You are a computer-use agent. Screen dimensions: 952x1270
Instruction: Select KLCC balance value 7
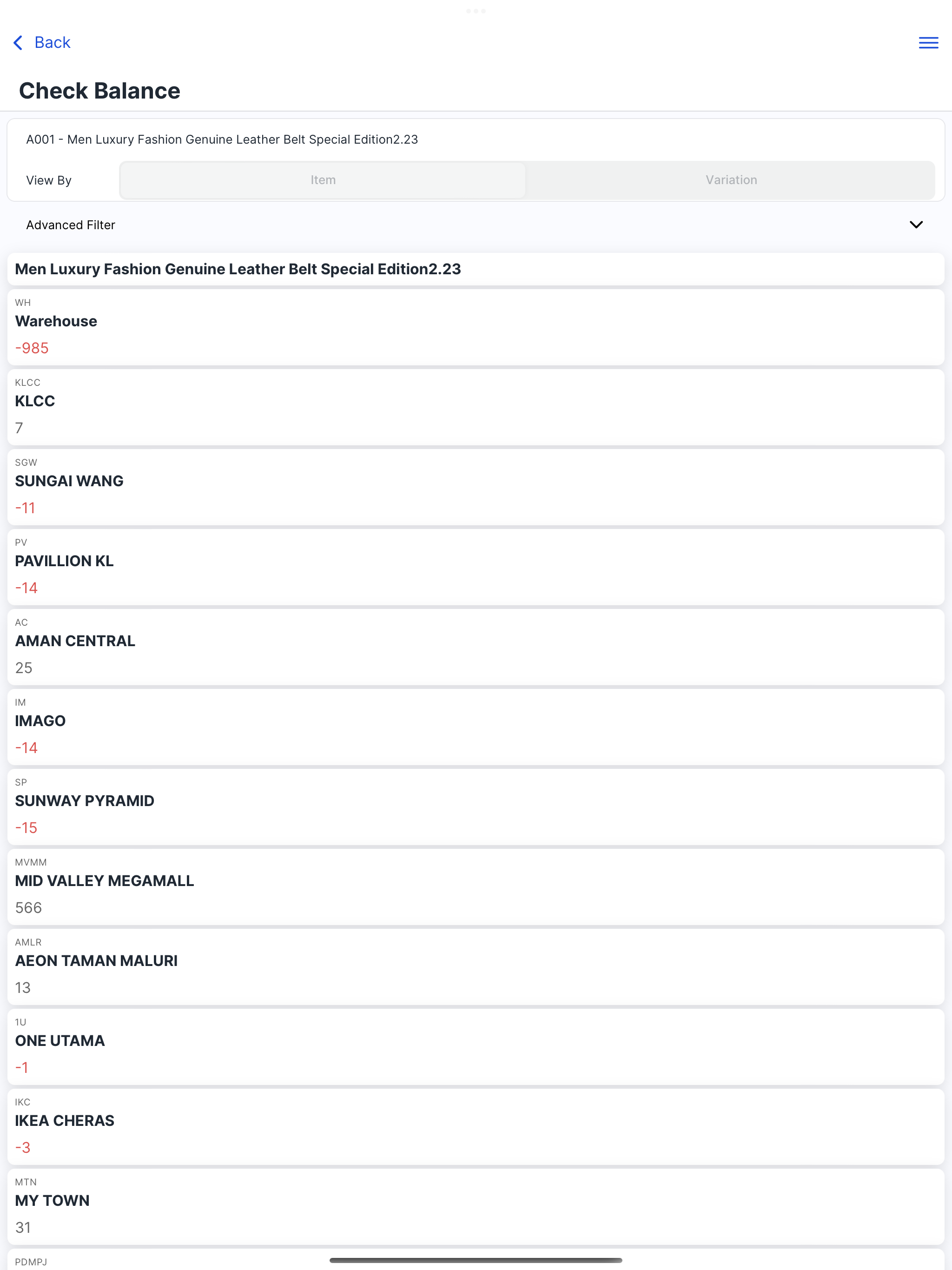pyautogui.click(x=19, y=428)
